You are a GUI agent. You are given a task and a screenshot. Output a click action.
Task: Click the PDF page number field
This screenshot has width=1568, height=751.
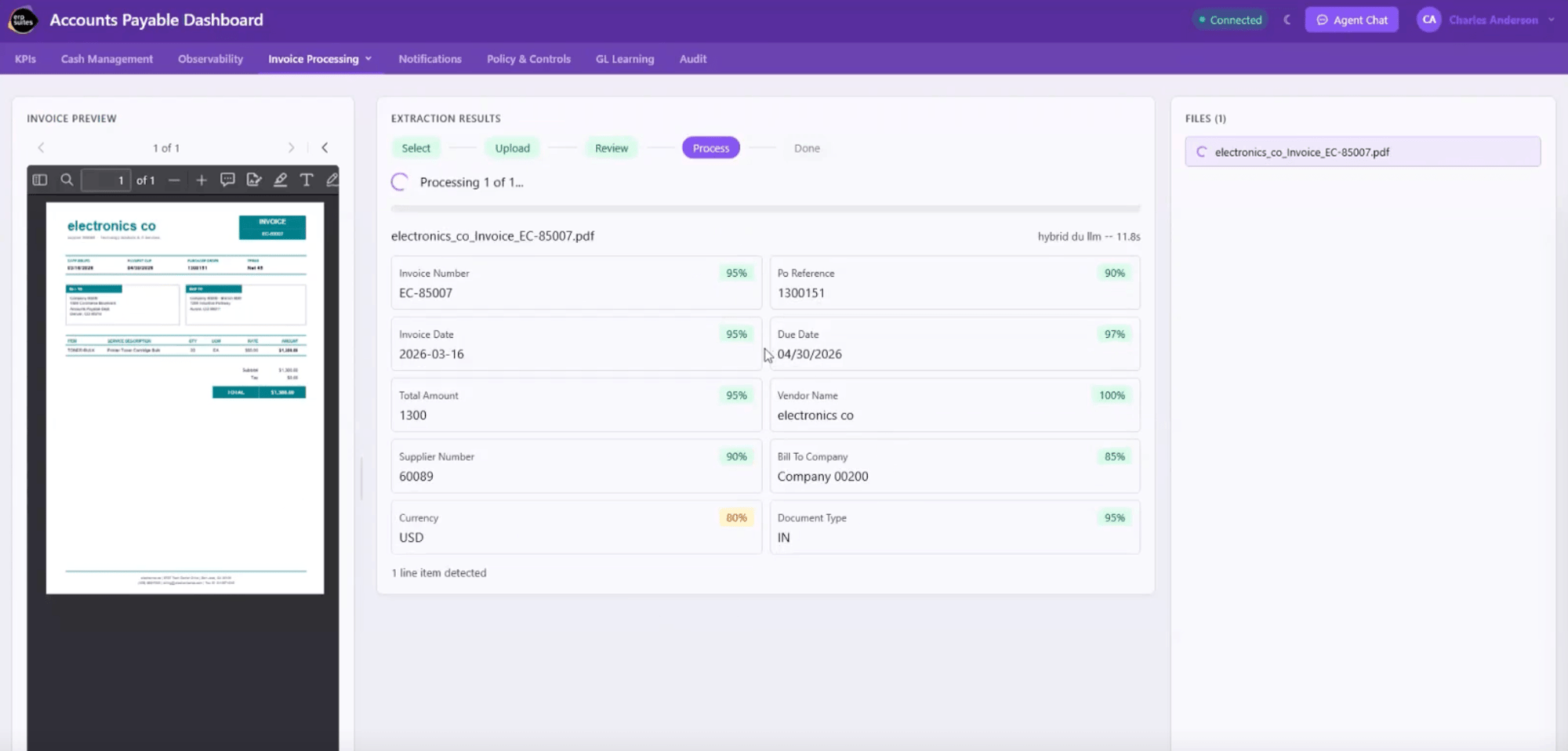[106, 180]
